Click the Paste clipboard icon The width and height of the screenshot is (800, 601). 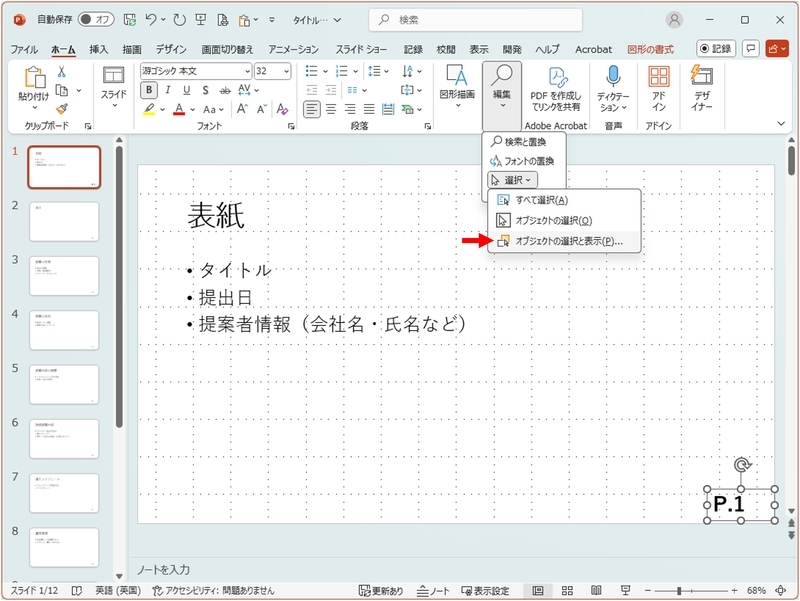pos(34,78)
